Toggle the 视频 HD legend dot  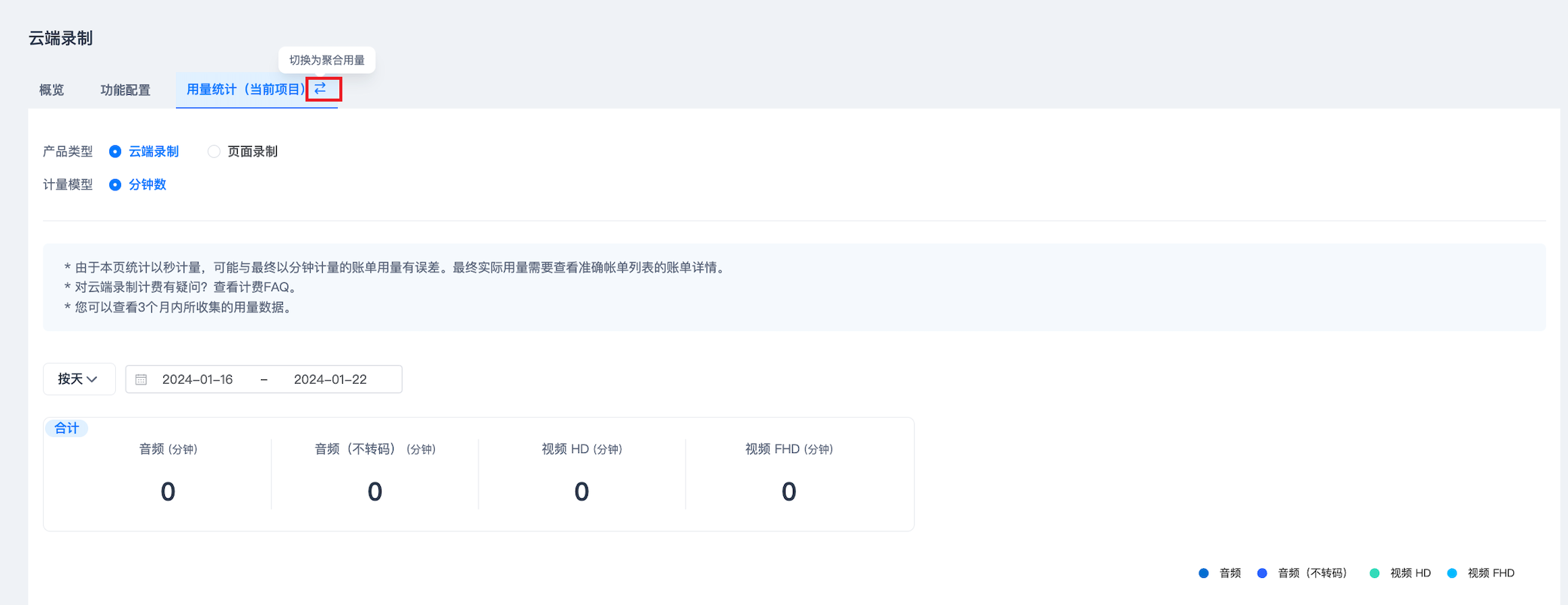(1375, 573)
